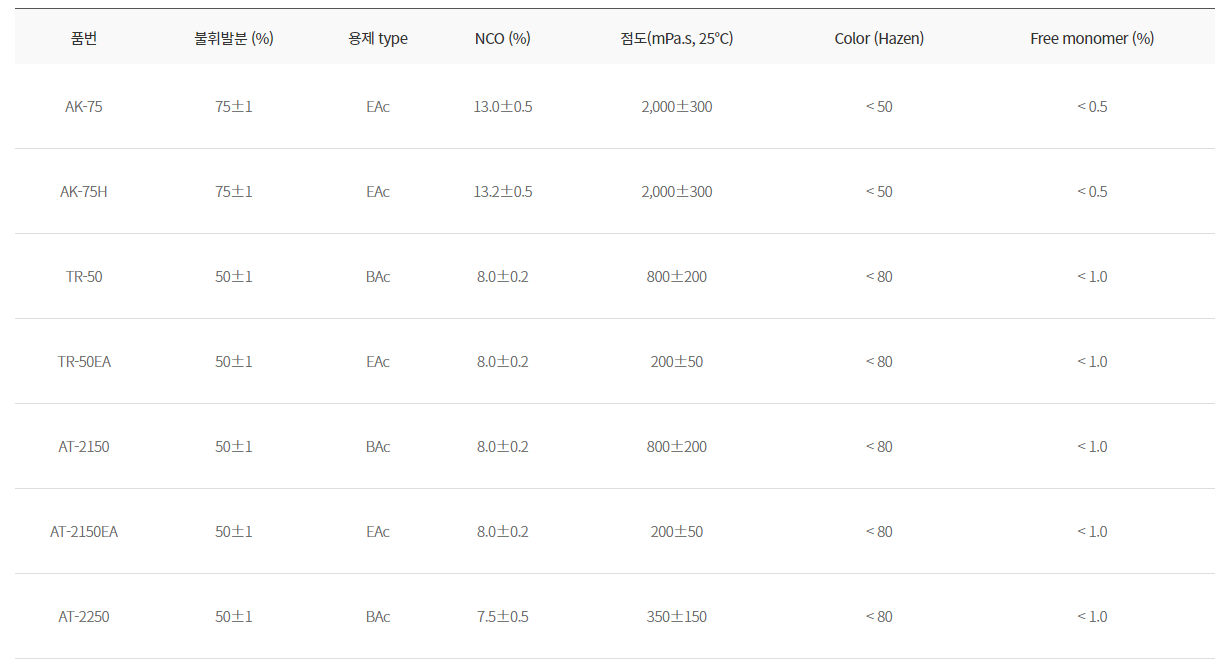The width and height of the screenshot is (1229, 670).
Task: Select the 점도(mPa.s, 25℃) column header
Action: [x=676, y=39]
